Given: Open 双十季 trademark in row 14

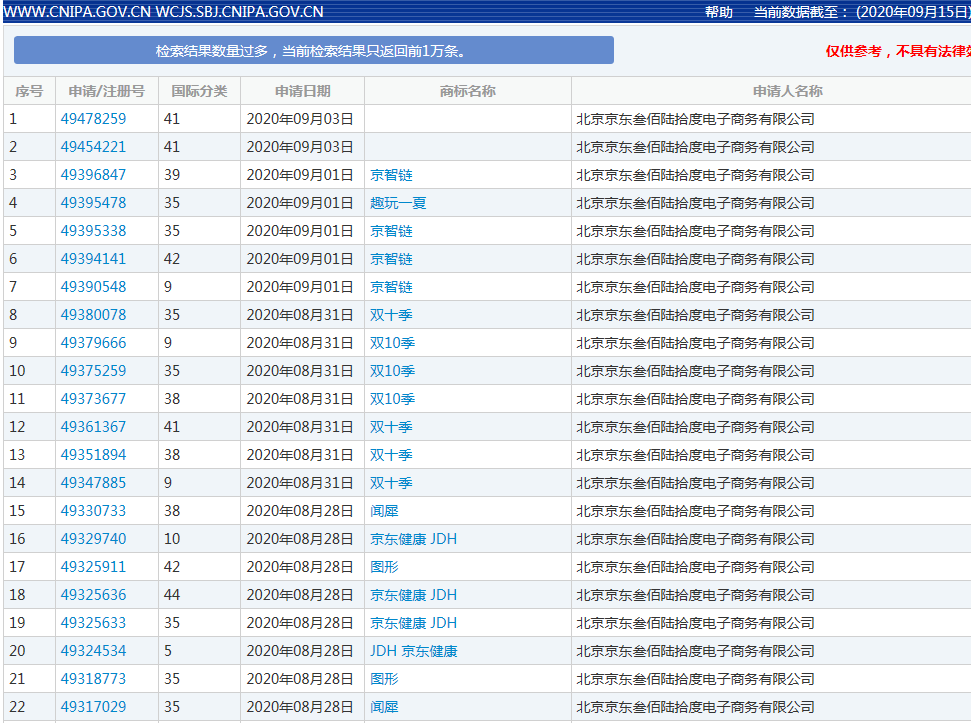Looking at the screenshot, I should [x=391, y=483].
